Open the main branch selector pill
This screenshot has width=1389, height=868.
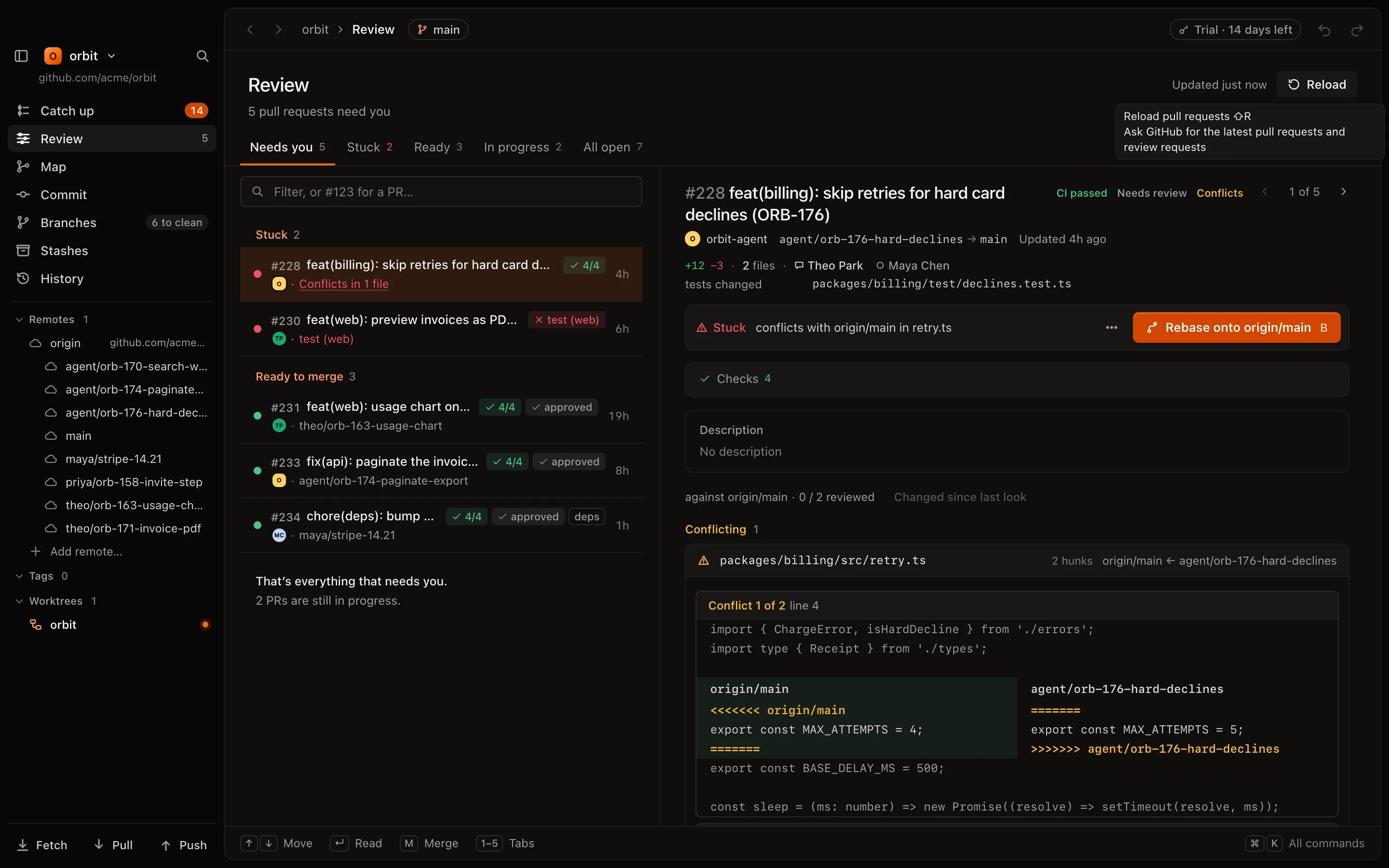[438, 29]
